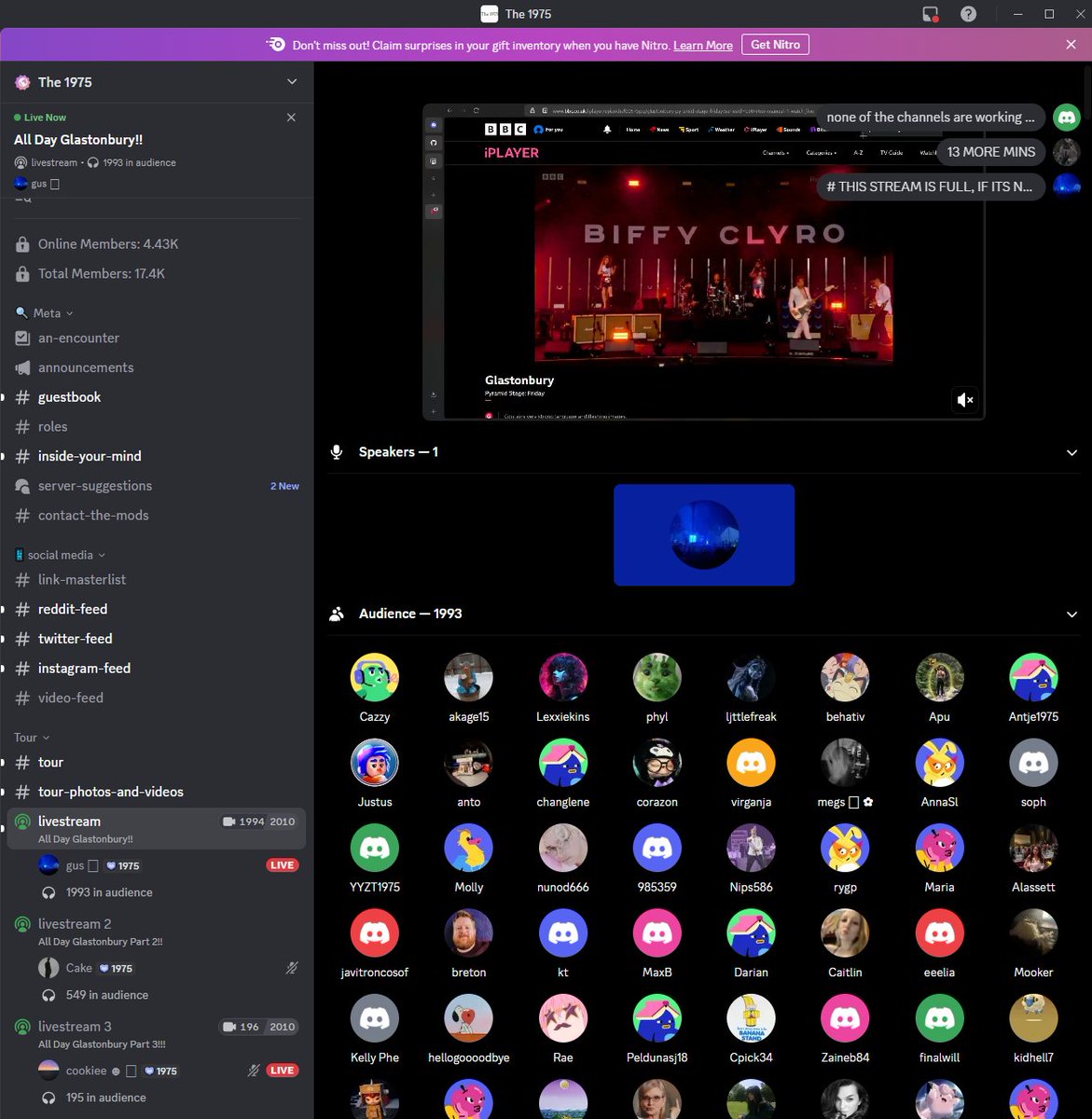Viewport: 1092px width, 1119px height.
Task: Open the twitter-feed channel
Action: pos(157,639)
